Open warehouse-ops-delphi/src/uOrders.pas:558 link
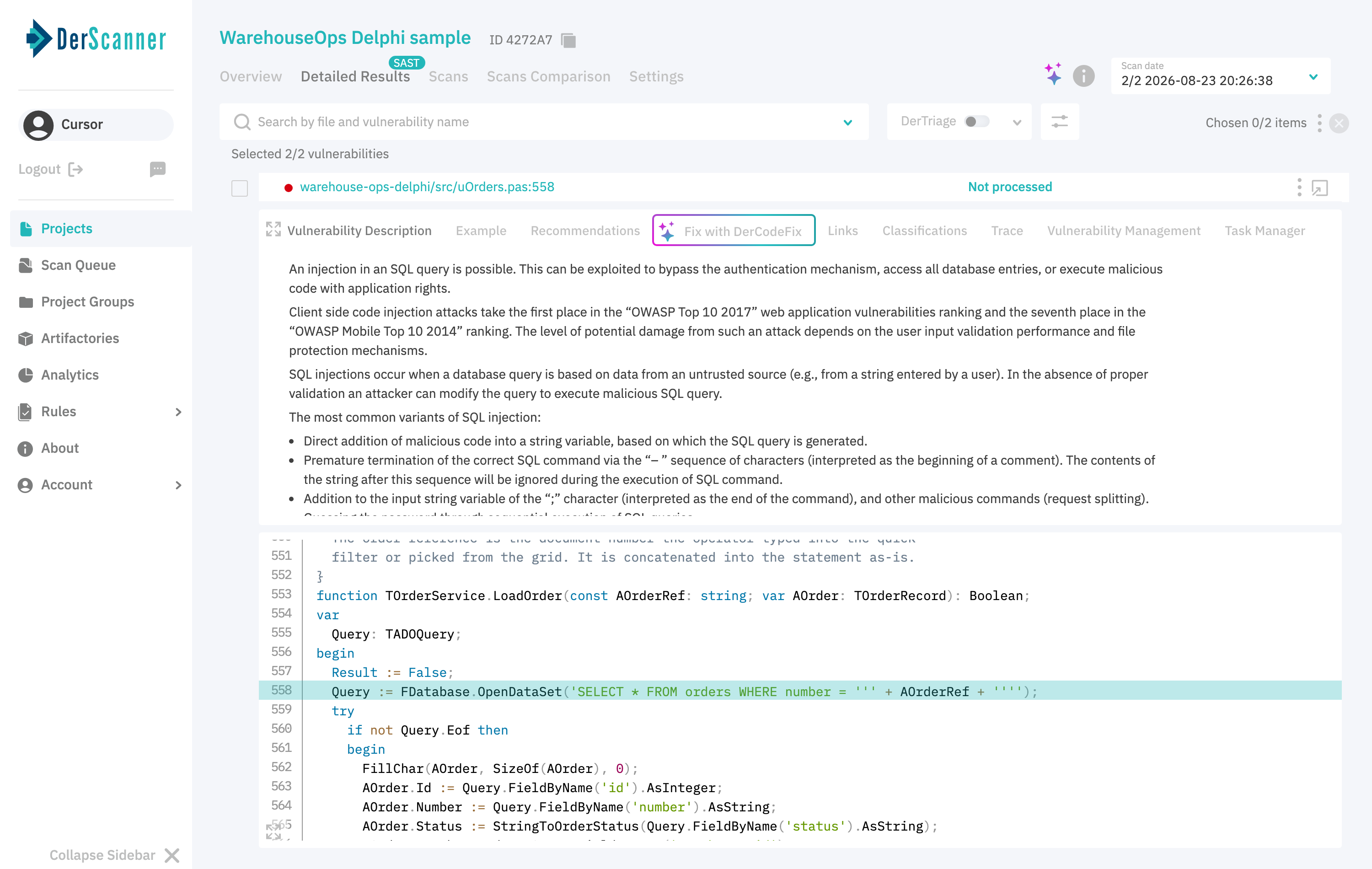This screenshot has width=1372, height=869. tap(427, 187)
